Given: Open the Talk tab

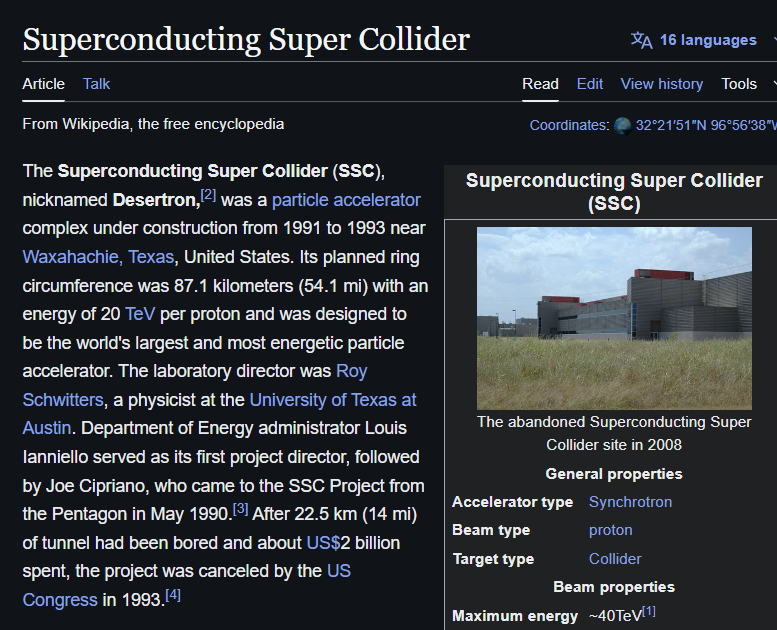Looking at the screenshot, I should coord(96,84).
